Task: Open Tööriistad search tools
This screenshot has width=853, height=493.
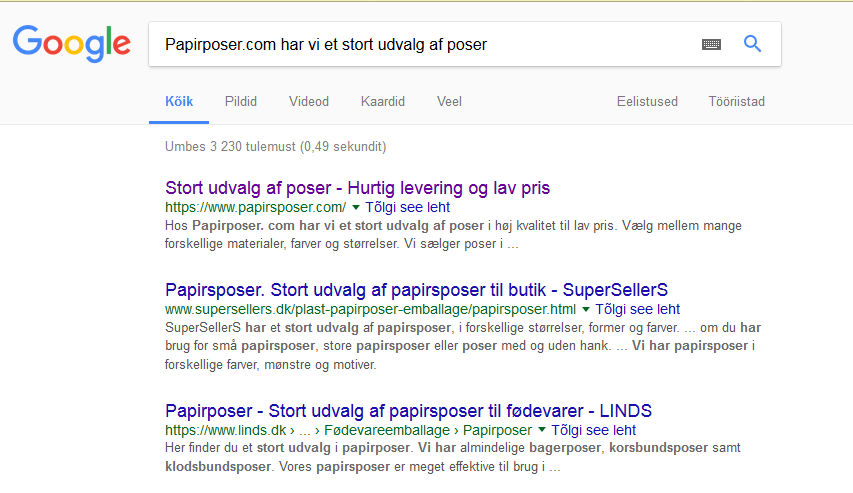Action: 737,102
